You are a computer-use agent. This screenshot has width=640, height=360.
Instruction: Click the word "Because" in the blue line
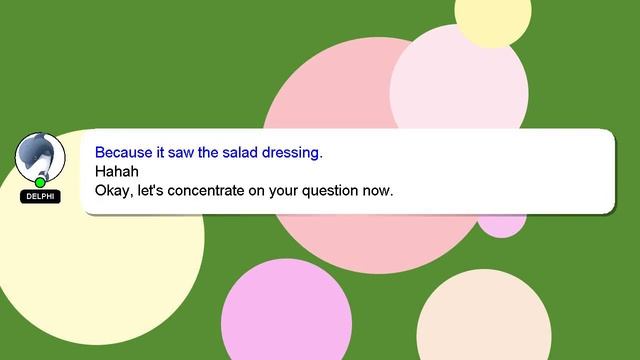(x=124, y=152)
